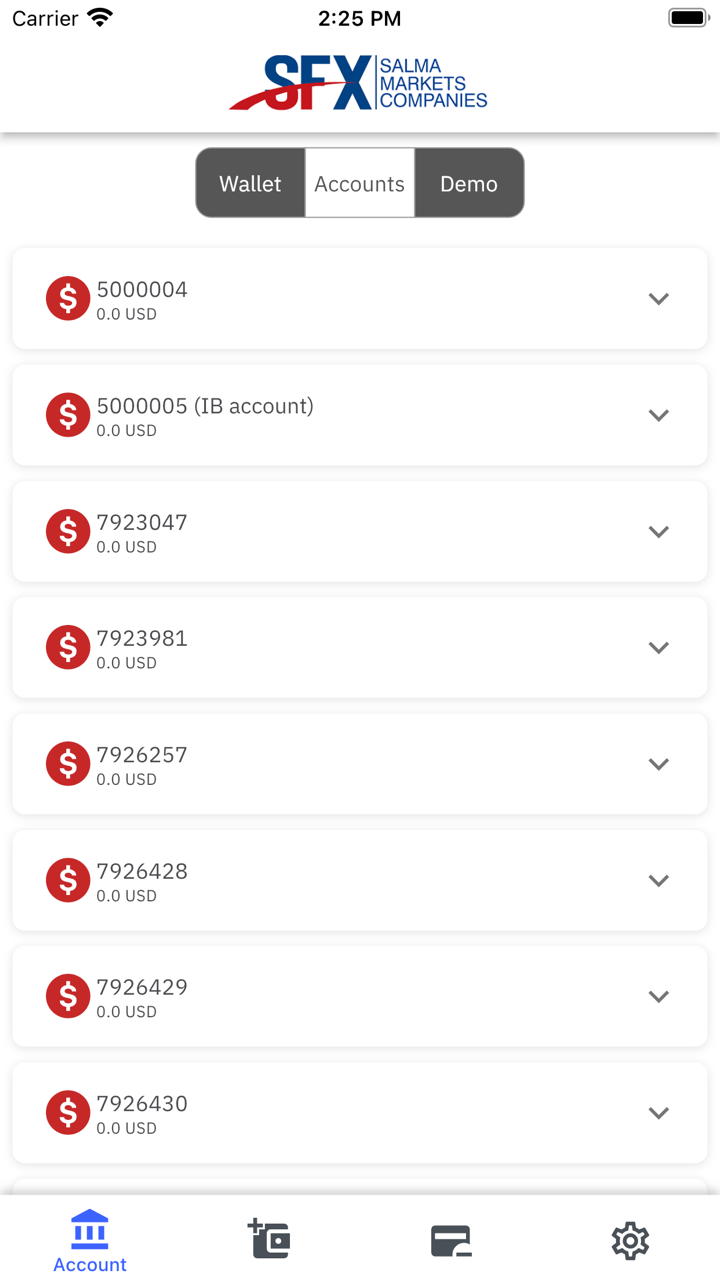Open account number 7923047 text
Image resolution: width=720 pixels, height=1280 pixels.
[x=142, y=522]
